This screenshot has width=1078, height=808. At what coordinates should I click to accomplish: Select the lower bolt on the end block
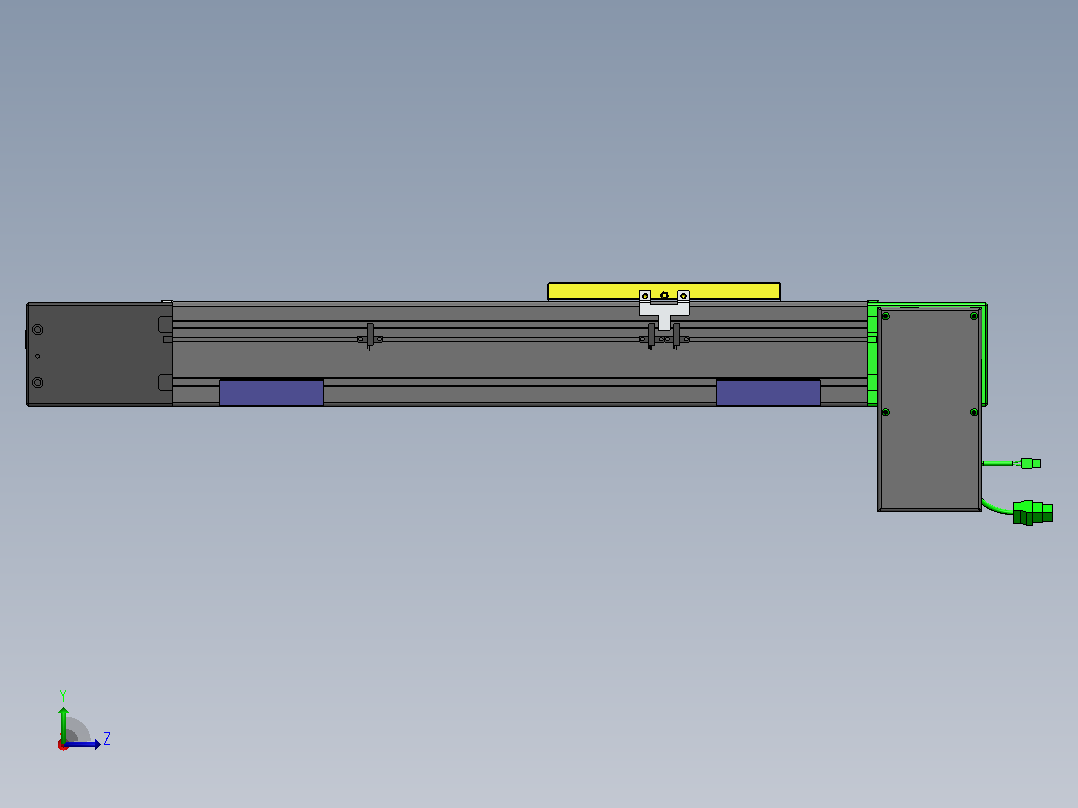click(x=38, y=382)
